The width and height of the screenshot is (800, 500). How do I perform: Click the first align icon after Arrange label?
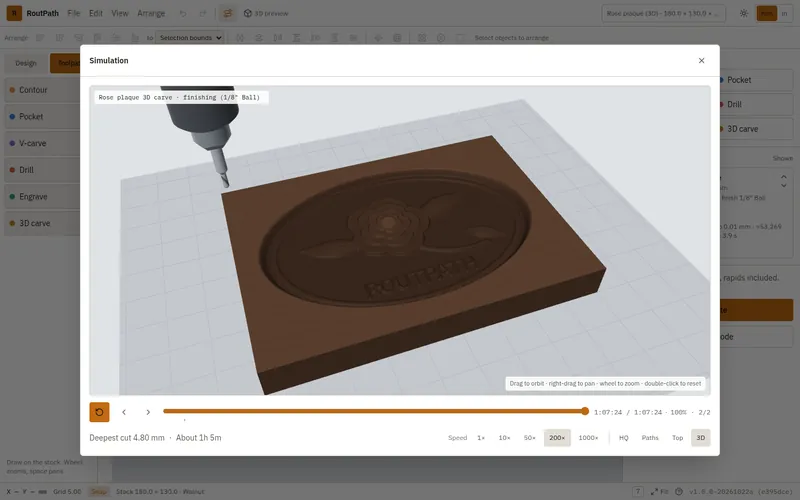(x=40, y=38)
